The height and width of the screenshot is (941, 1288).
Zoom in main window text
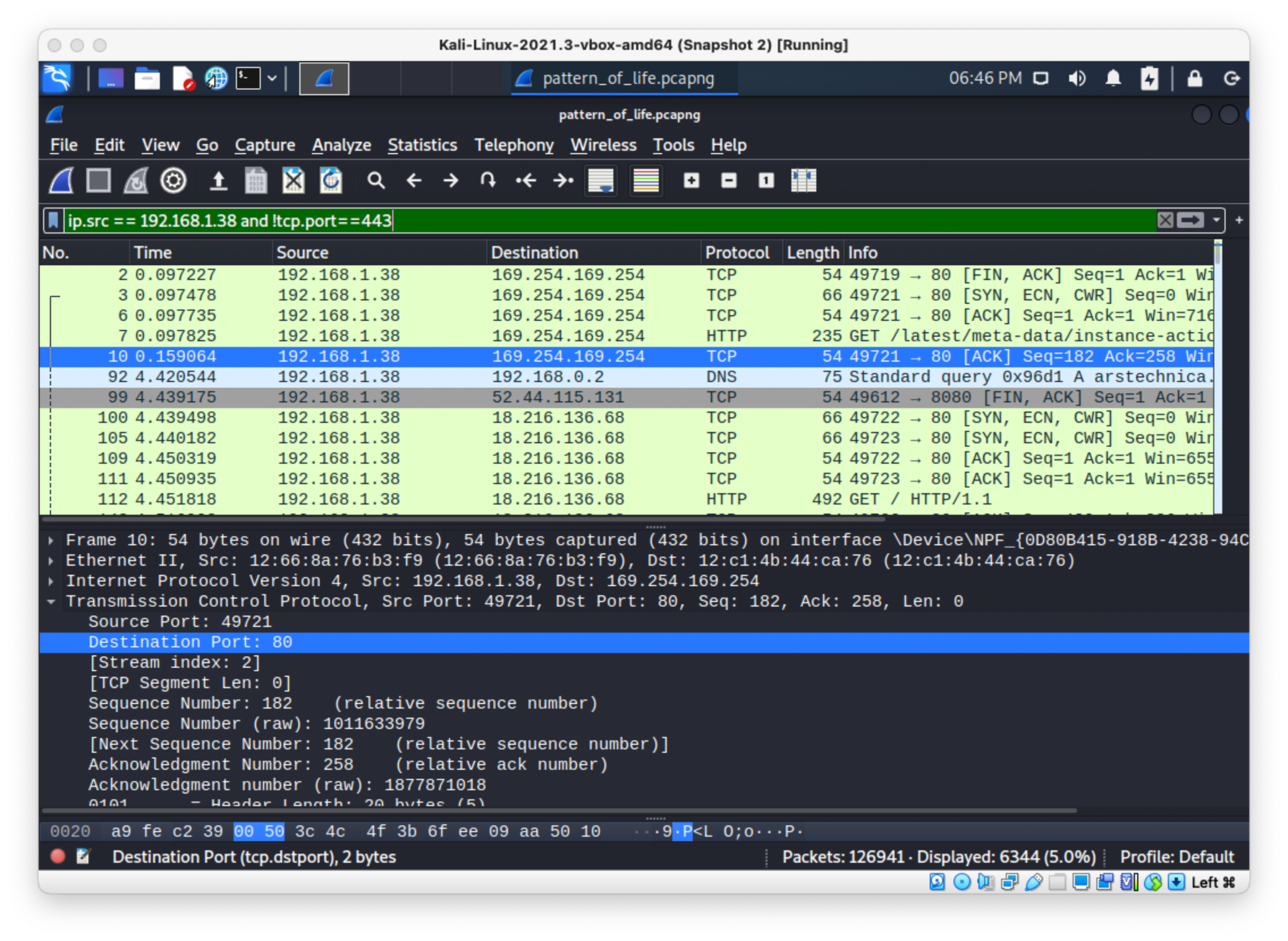[x=692, y=181]
